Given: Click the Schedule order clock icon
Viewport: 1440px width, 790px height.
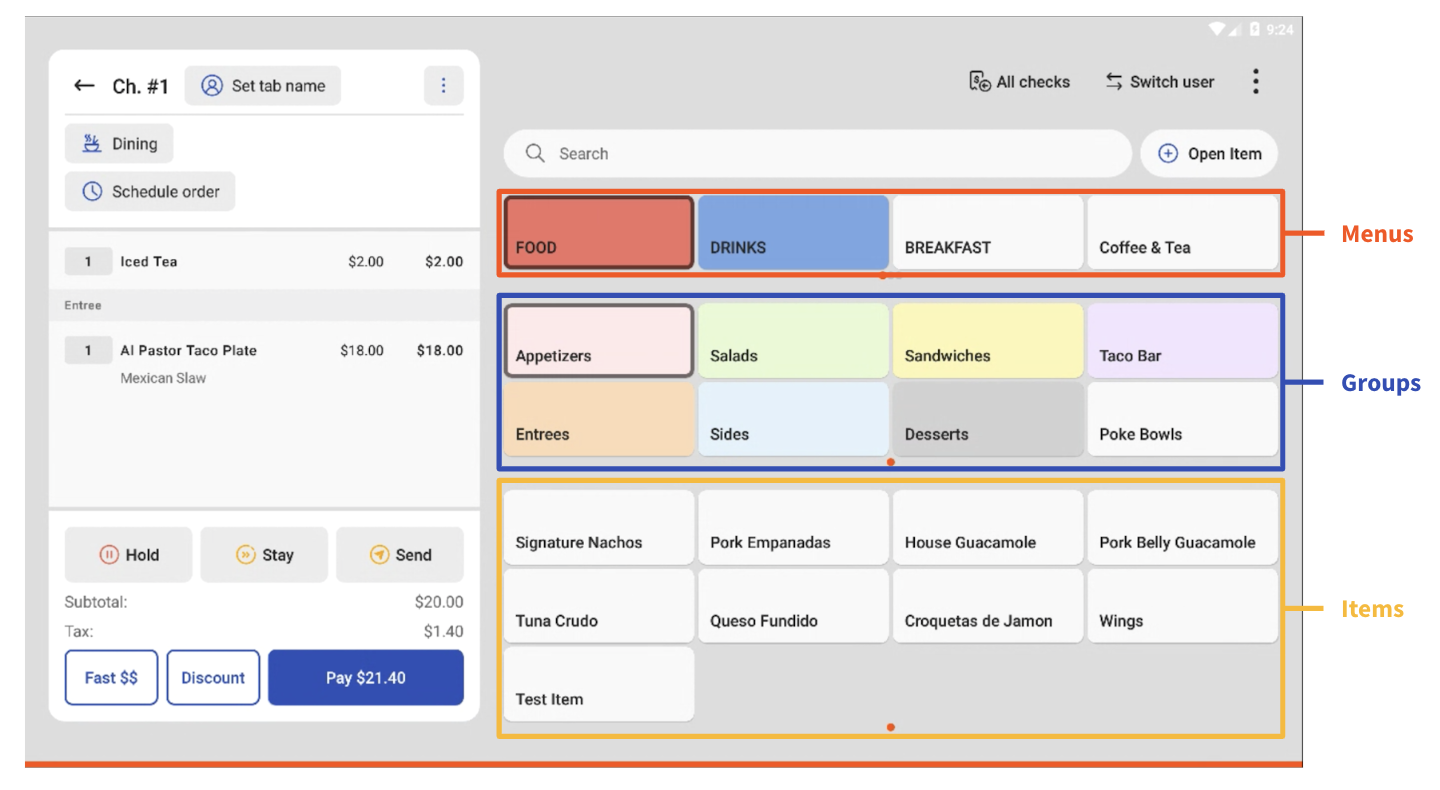Looking at the screenshot, I should [x=90, y=191].
